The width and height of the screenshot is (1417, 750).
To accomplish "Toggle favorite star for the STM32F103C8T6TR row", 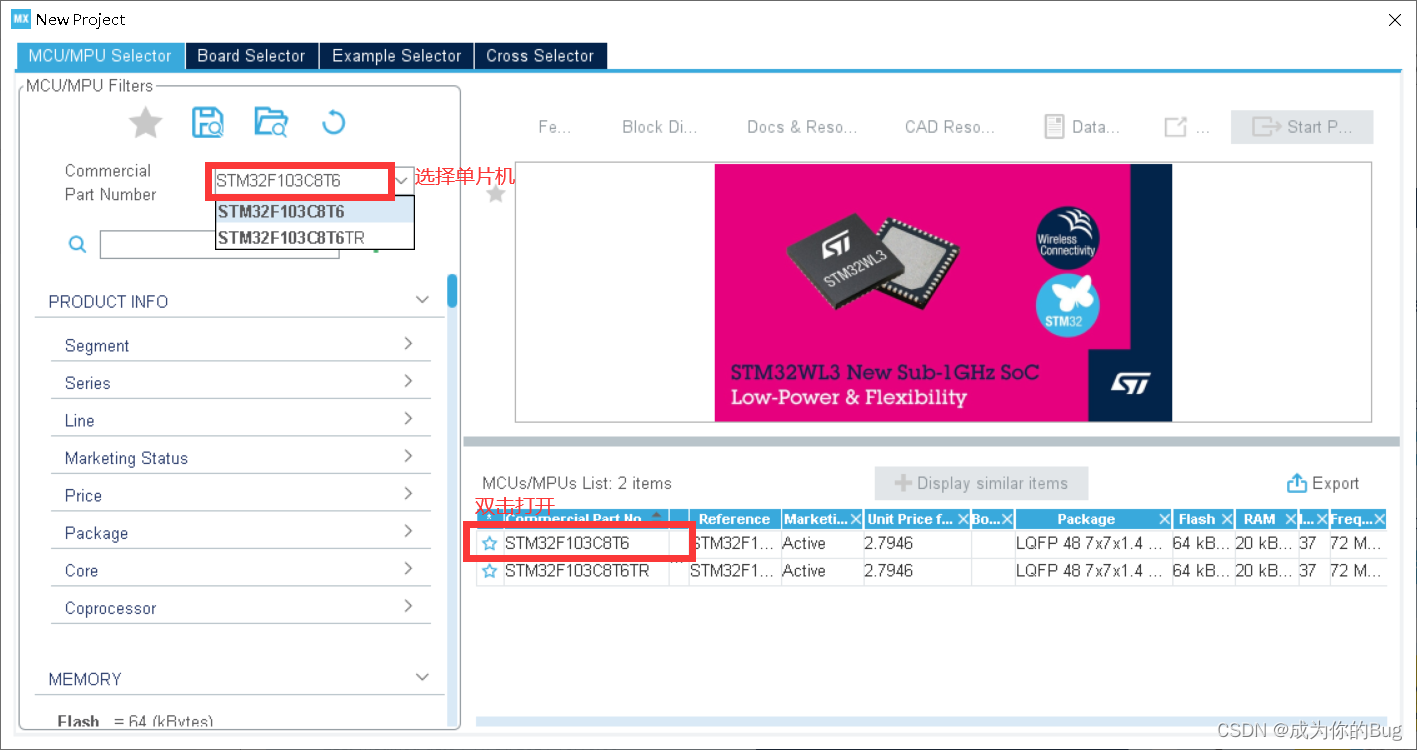I will point(489,571).
